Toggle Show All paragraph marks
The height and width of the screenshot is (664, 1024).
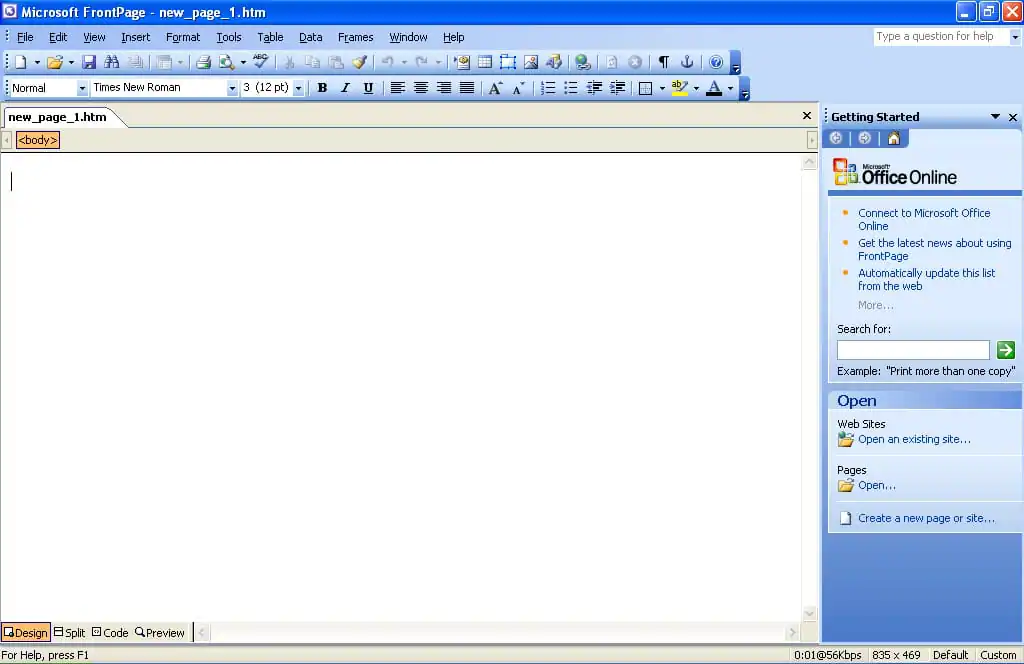[x=663, y=62]
